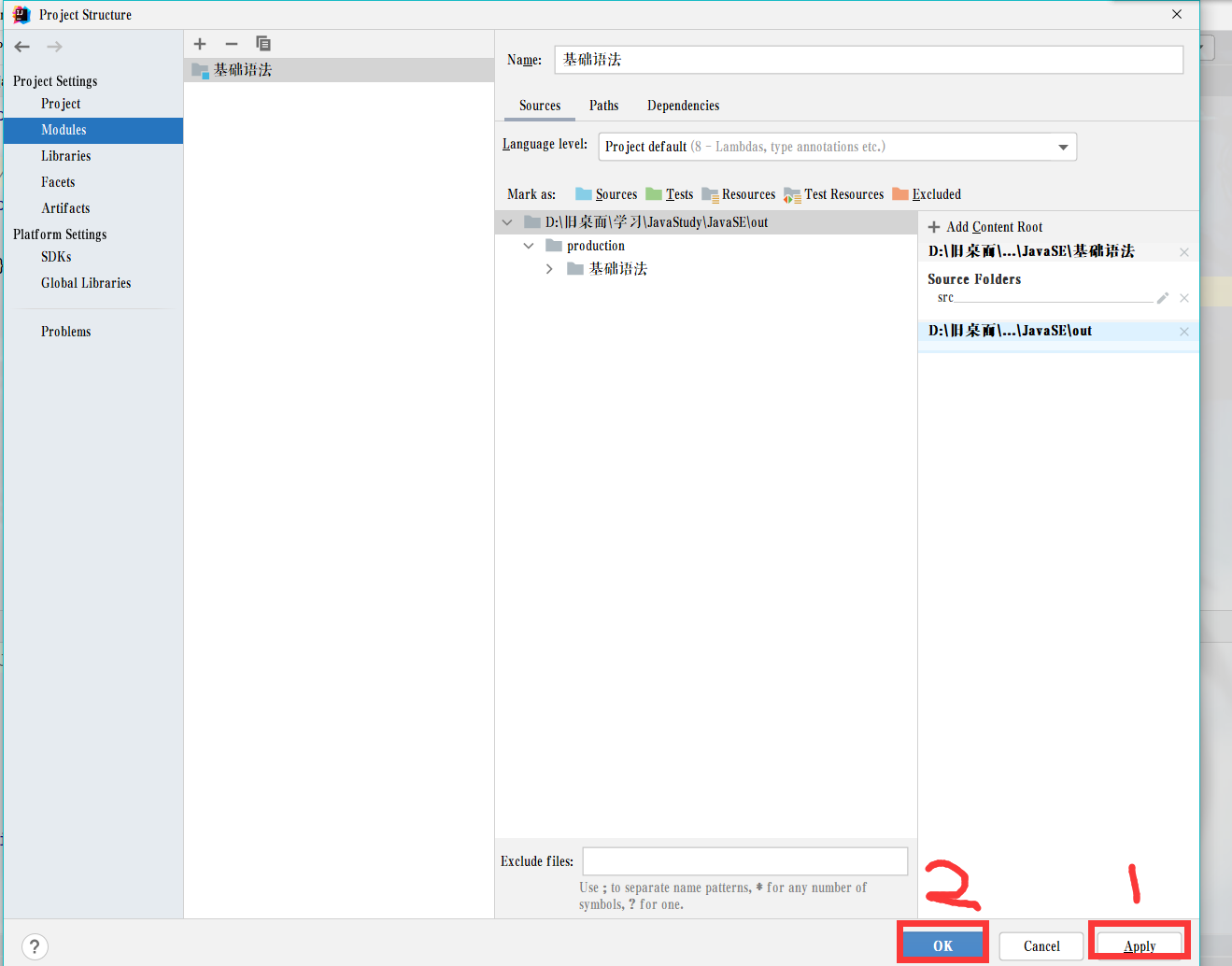The width and height of the screenshot is (1232, 966).
Task: Click the Cancel button
Action: point(1041,945)
